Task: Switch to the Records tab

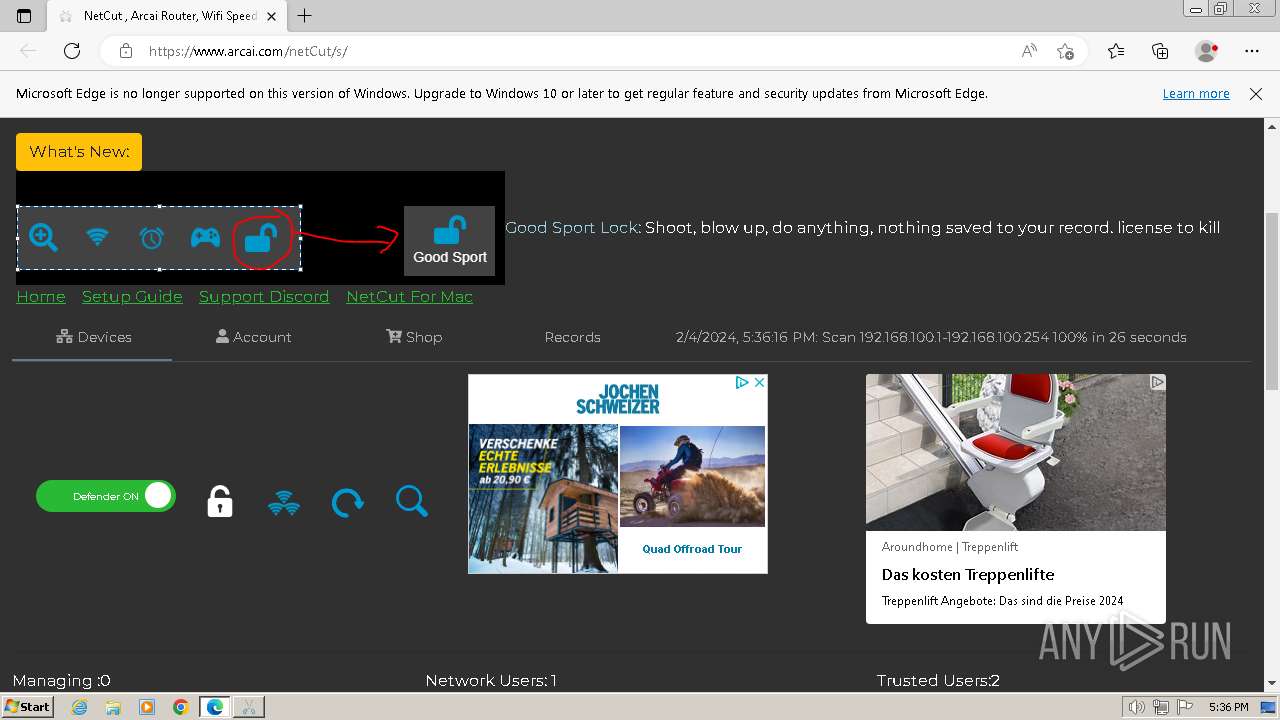Action: (572, 337)
